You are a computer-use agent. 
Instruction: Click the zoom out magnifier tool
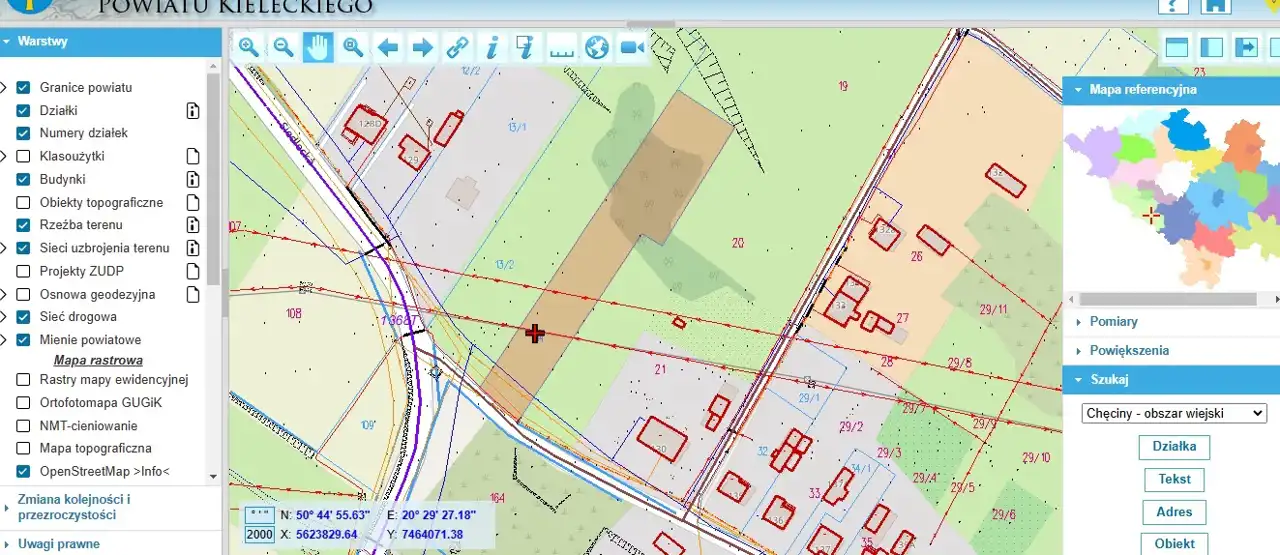point(284,47)
